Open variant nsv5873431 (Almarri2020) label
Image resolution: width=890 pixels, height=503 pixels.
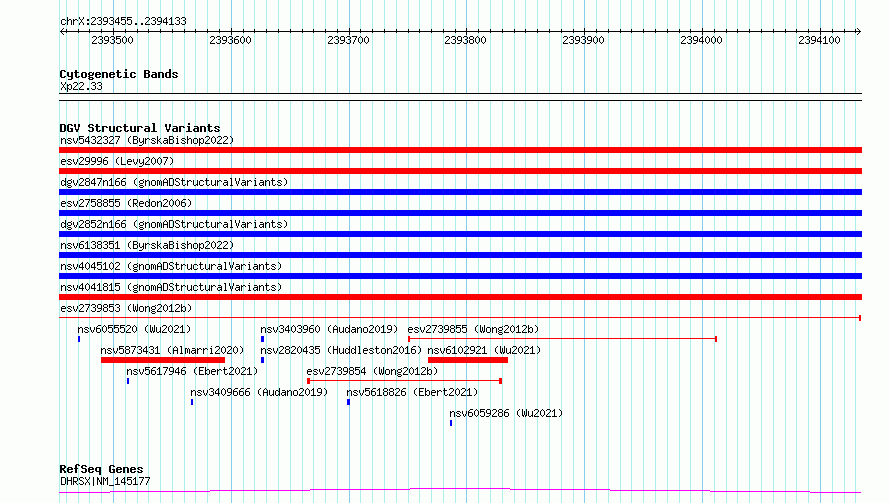tap(172, 350)
